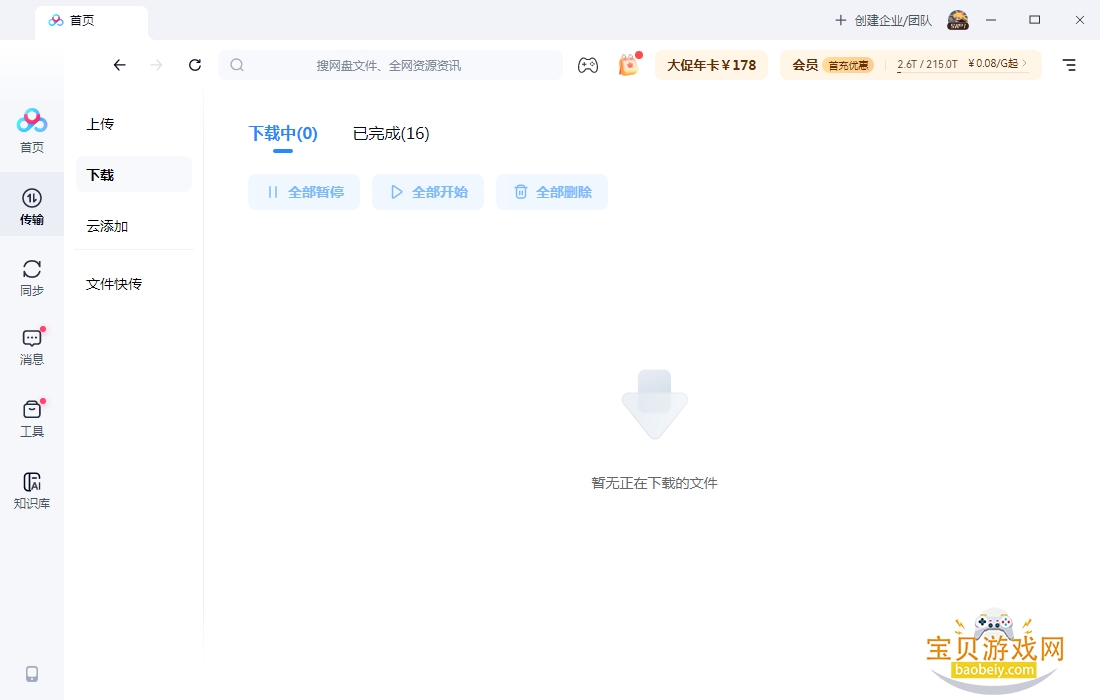Click the 全部删除 delete all button

(552, 192)
